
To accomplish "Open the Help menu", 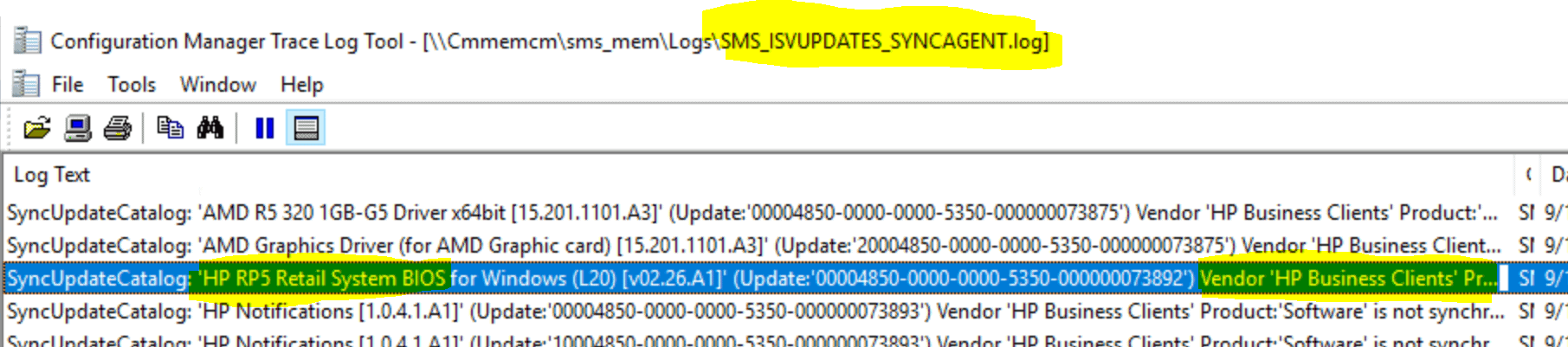I will [302, 85].
